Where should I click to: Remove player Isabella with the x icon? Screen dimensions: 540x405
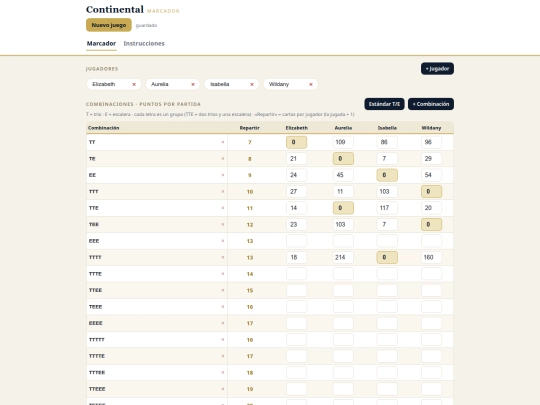click(x=252, y=84)
